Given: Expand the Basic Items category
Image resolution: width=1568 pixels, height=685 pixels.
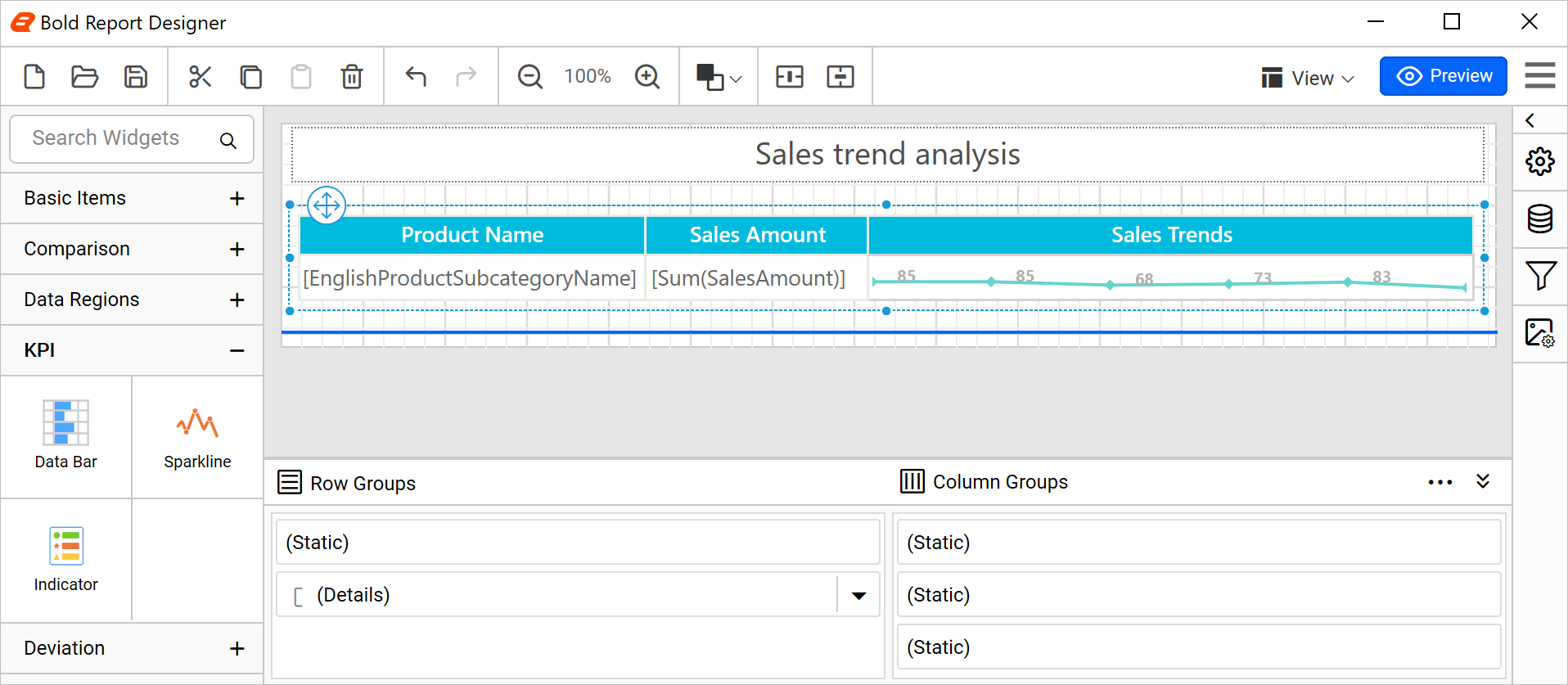Looking at the screenshot, I should [132, 198].
